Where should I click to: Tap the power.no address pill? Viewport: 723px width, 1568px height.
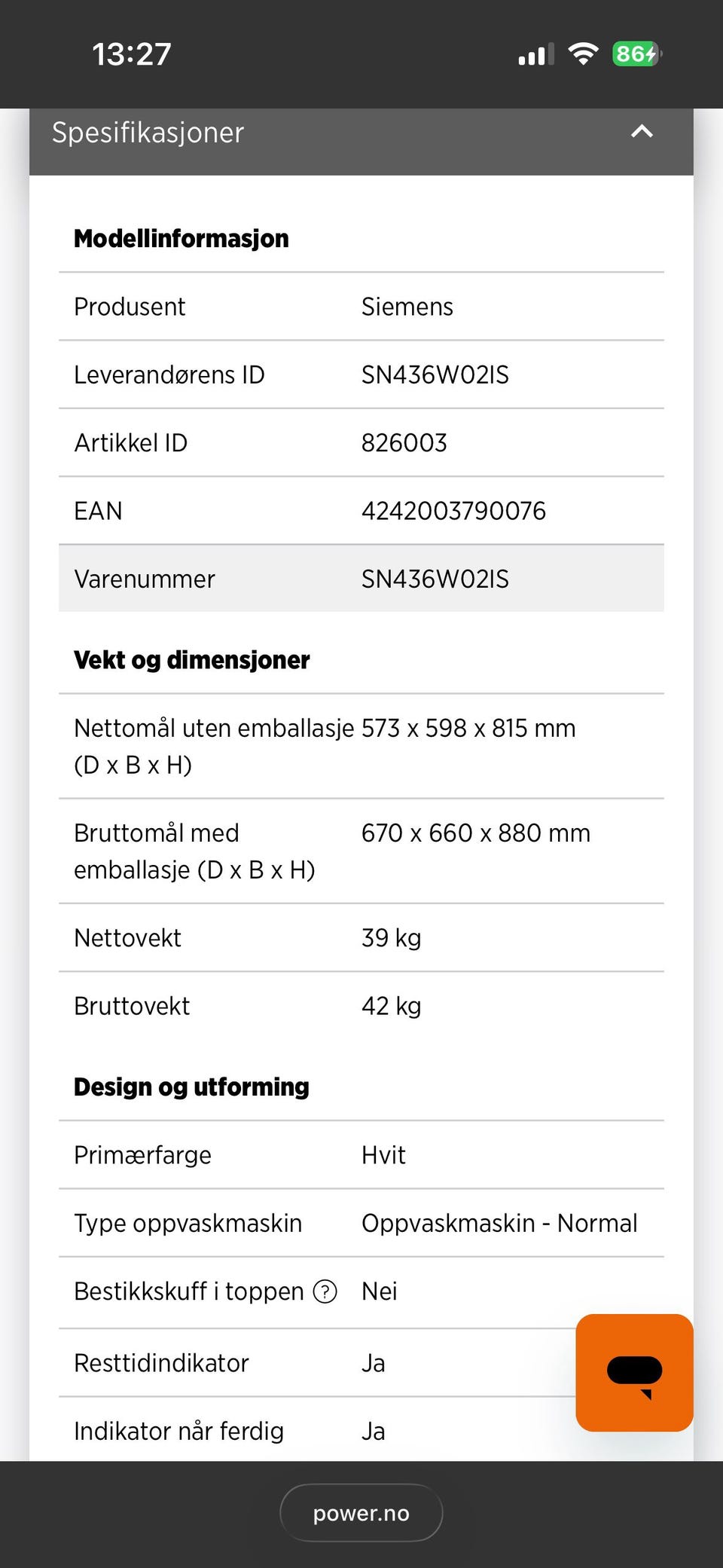point(361,1513)
